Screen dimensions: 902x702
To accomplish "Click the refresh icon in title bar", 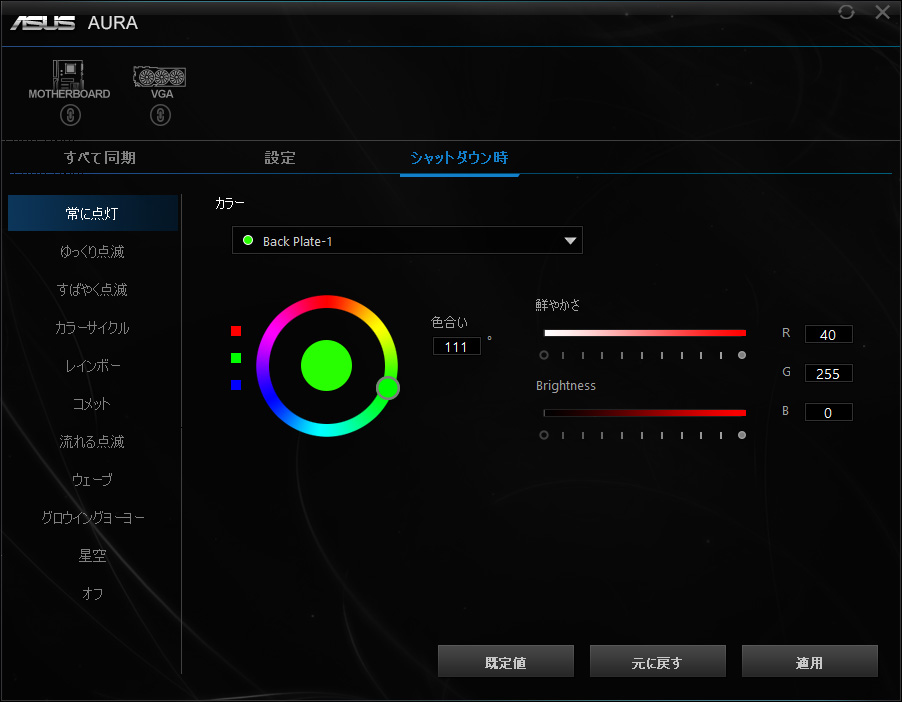I will click(x=846, y=12).
